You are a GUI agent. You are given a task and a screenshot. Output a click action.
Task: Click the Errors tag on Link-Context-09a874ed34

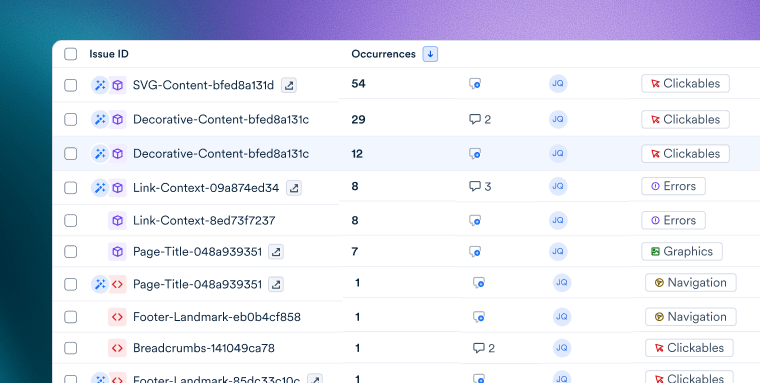(x=673, y=186)
